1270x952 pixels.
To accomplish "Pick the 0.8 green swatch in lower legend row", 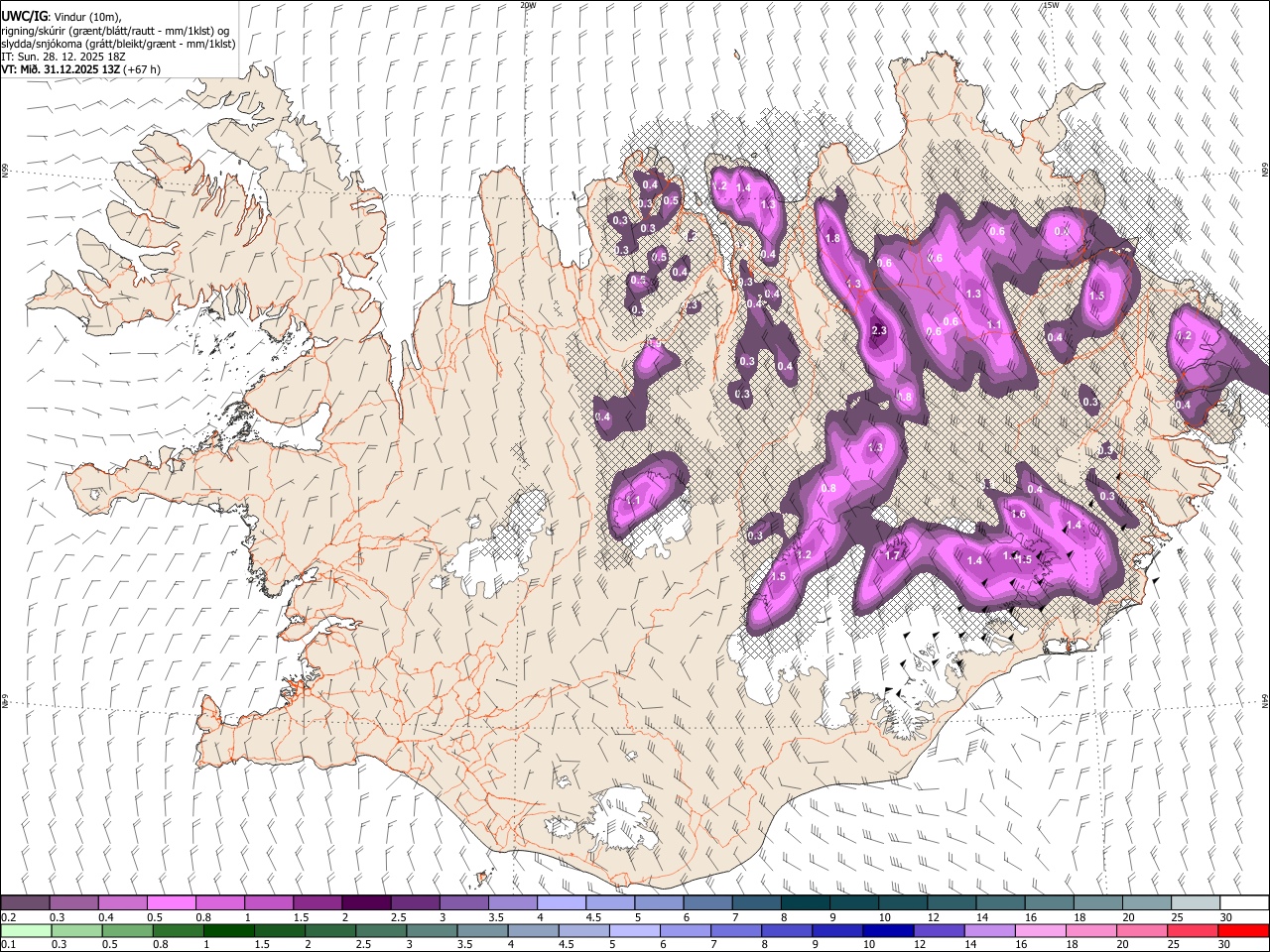I will coord(178,931).
